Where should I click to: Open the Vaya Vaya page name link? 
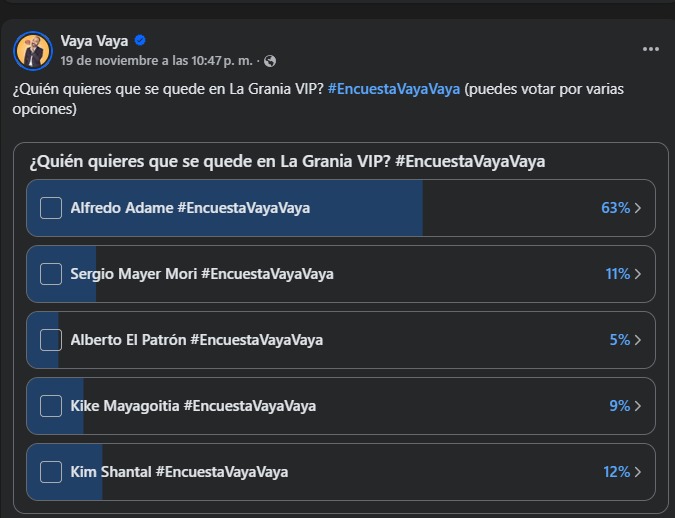pos(95,41)
